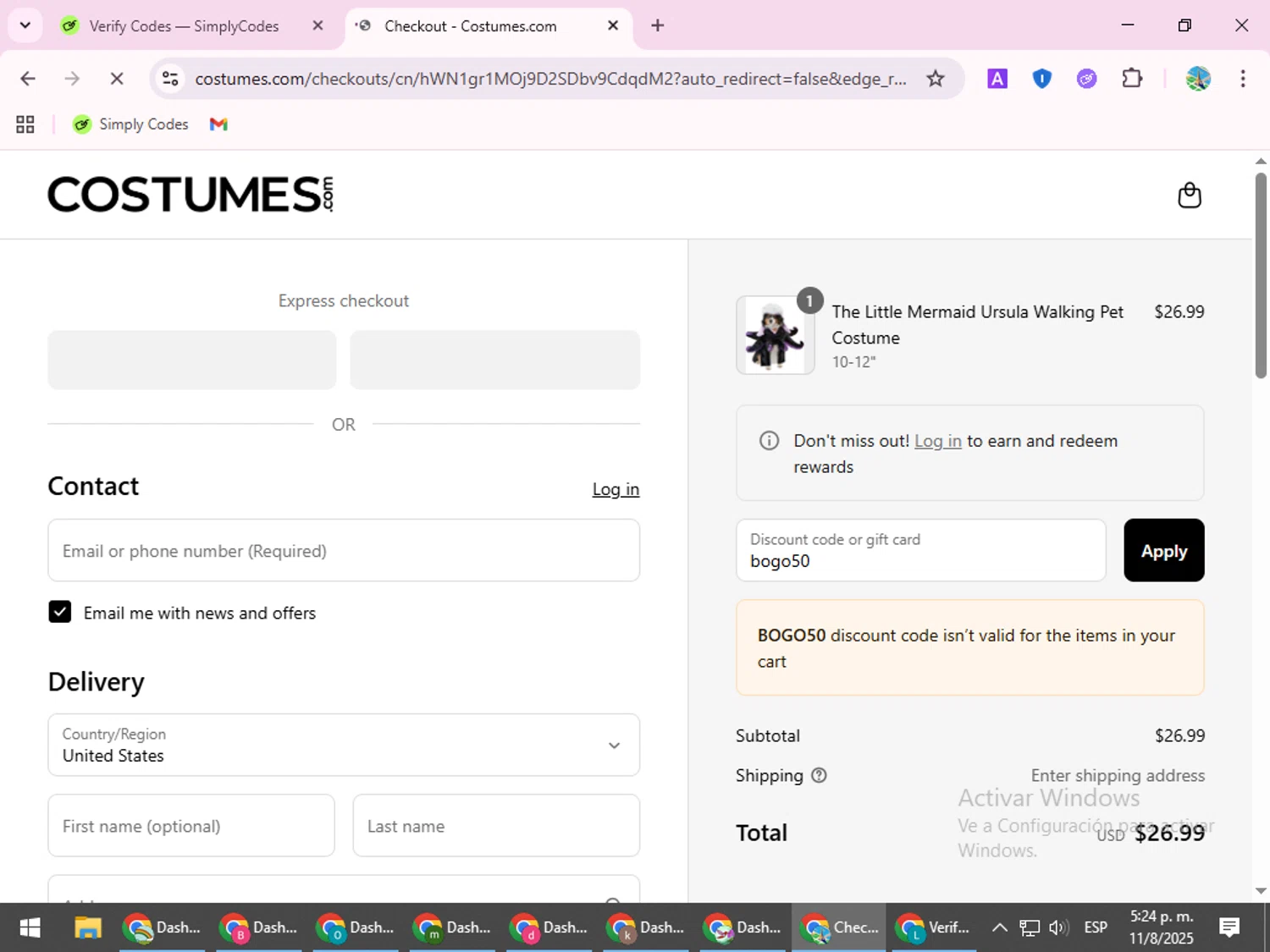Bookmark this page with the star icon
Image resolution: width=1270 pixels, height=952 pixels.
[x=935, y=79]
